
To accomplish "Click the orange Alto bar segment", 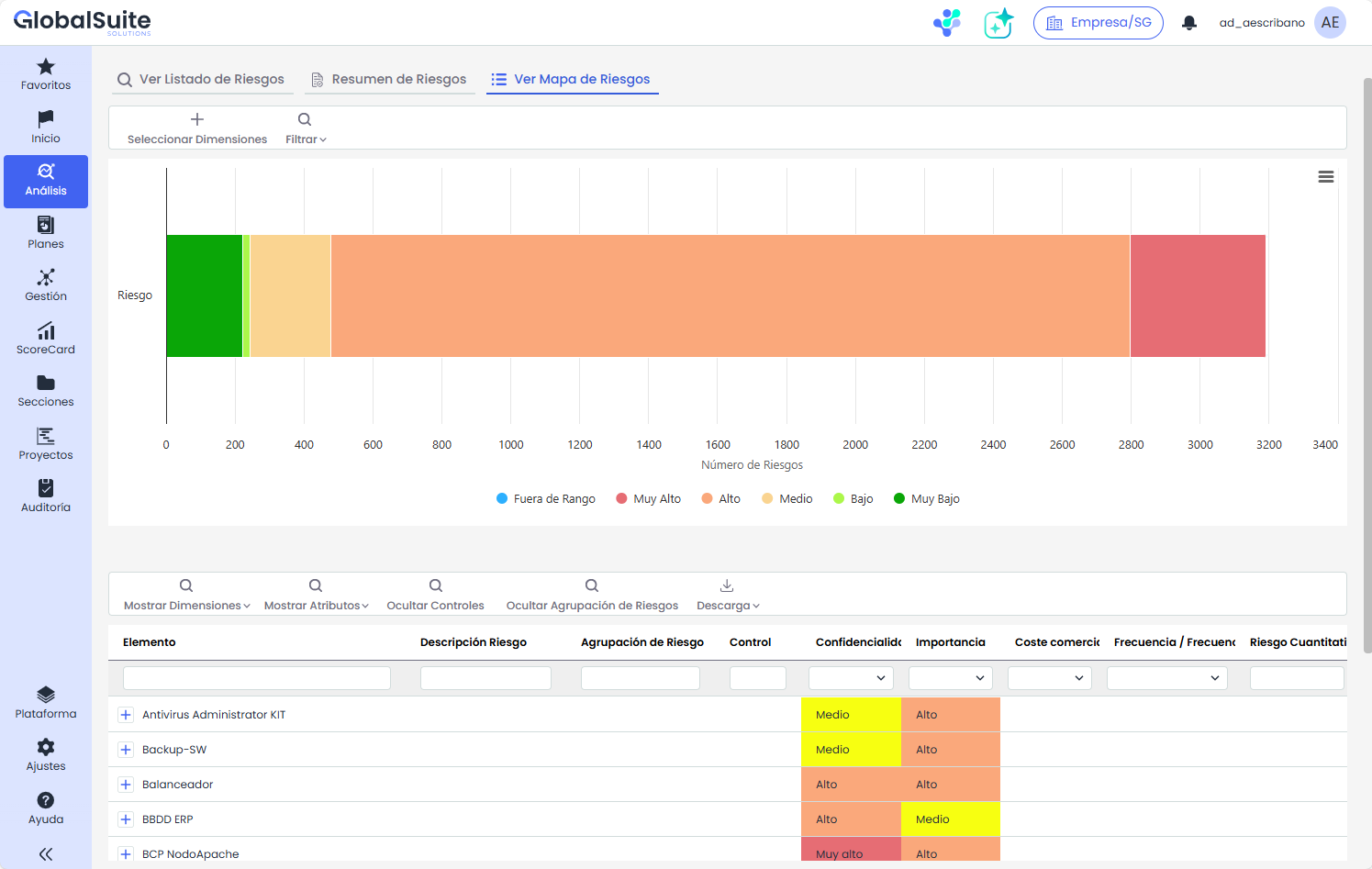I will [x=731, y=295].
